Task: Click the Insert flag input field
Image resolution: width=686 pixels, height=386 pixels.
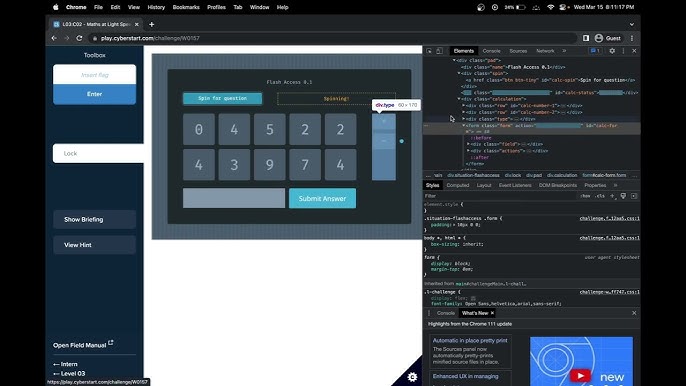Action: pyautogui.click(x=94, y=75)
